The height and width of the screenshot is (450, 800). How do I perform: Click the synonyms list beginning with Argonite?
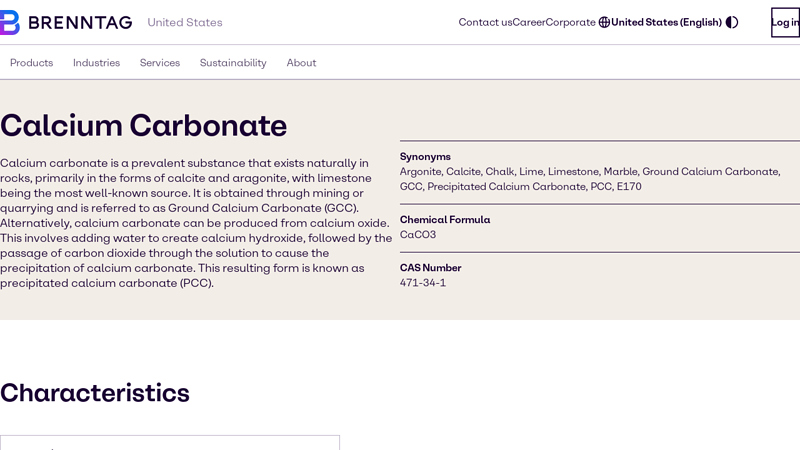590,179
